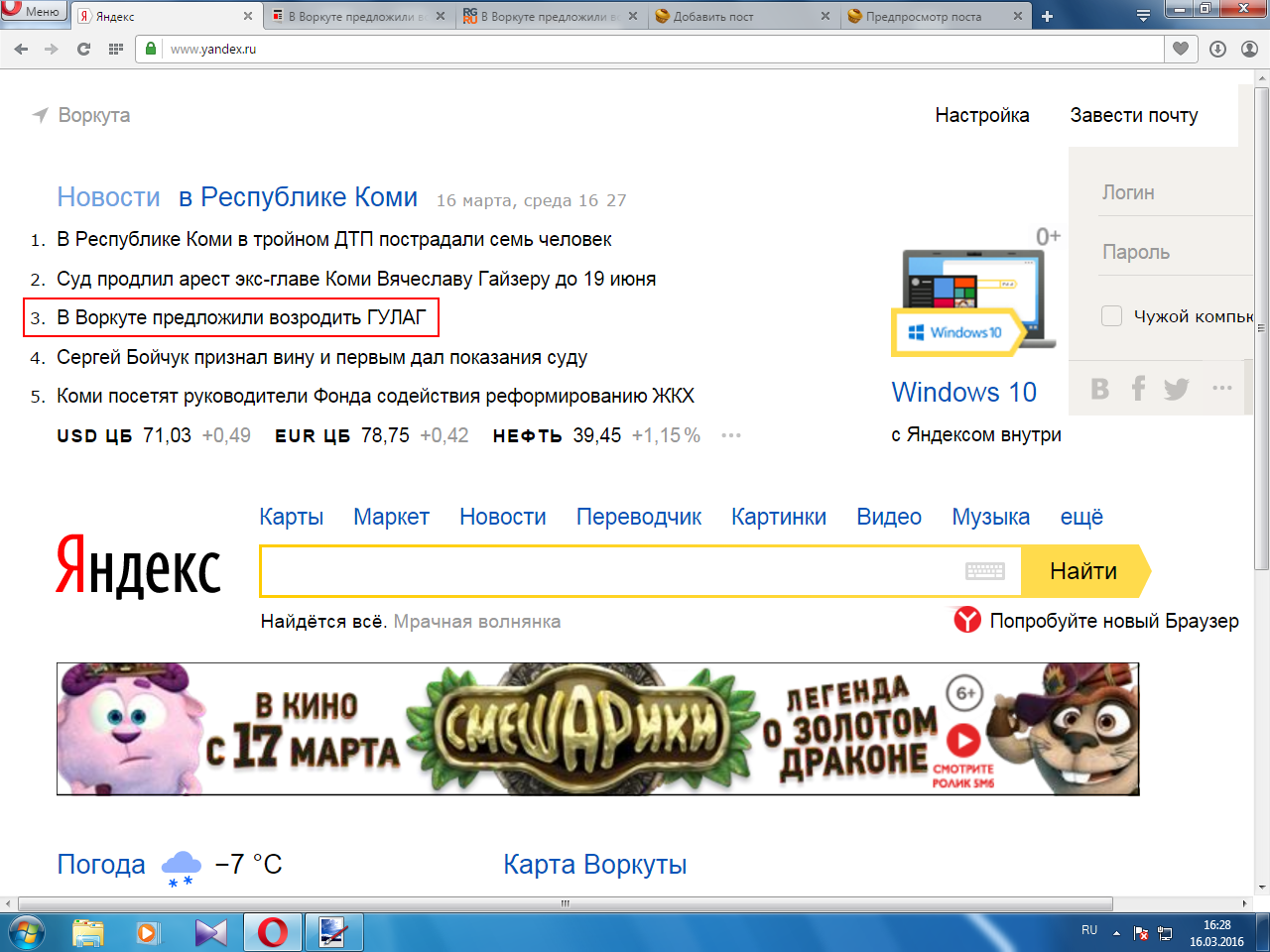Viewport: 1270px width, 952px height.
Task: Launch Windows Media Player from taskbar
Action: coord(148,932)
